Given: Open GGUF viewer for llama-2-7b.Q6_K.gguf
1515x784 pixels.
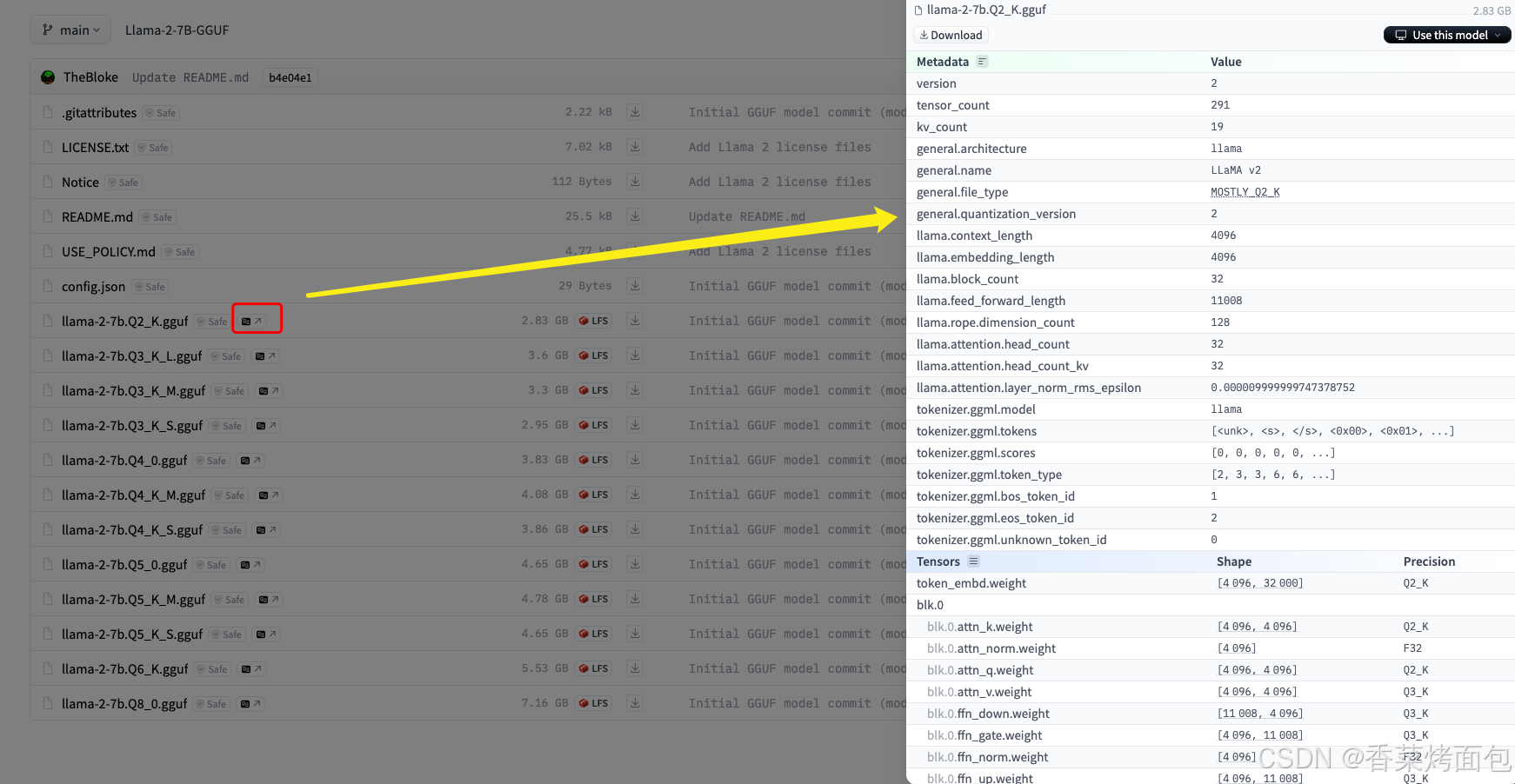Looking at the screenshot, I should click(251, 669).
